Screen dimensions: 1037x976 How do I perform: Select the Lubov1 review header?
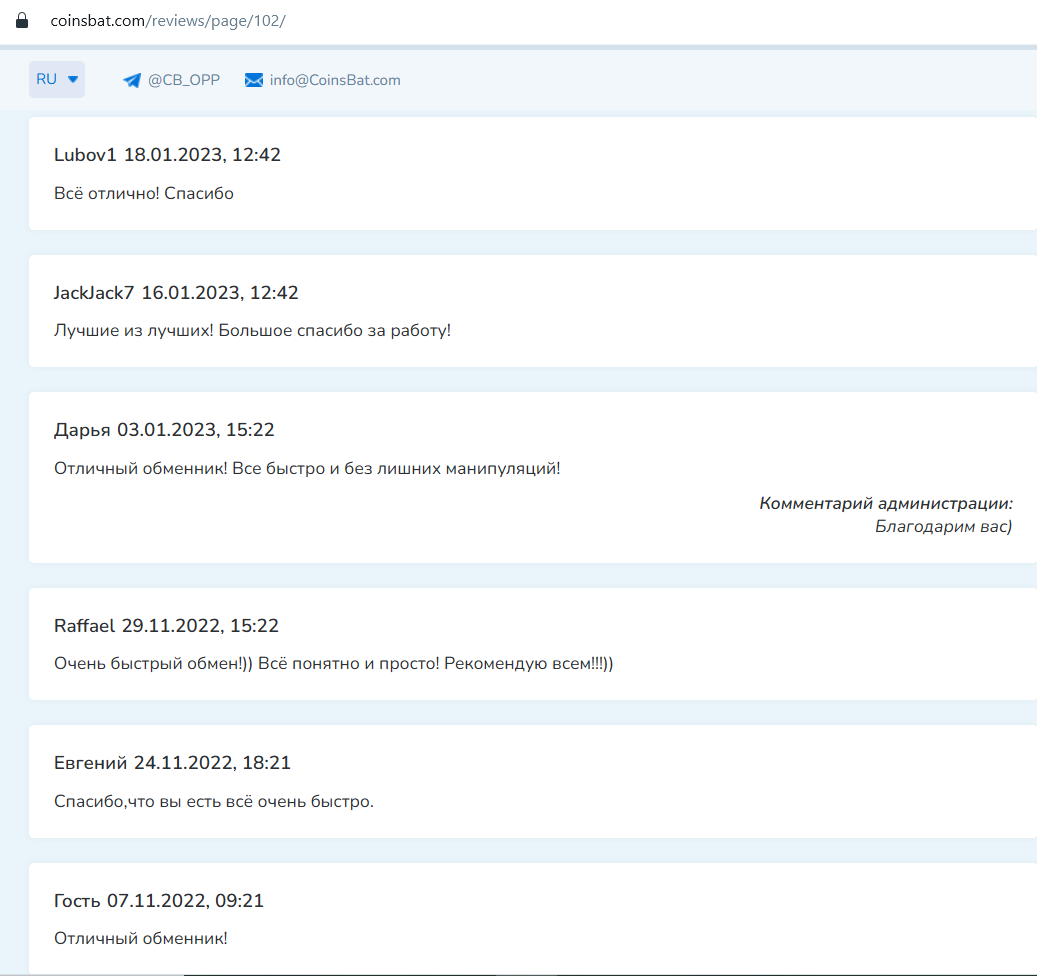167,155
